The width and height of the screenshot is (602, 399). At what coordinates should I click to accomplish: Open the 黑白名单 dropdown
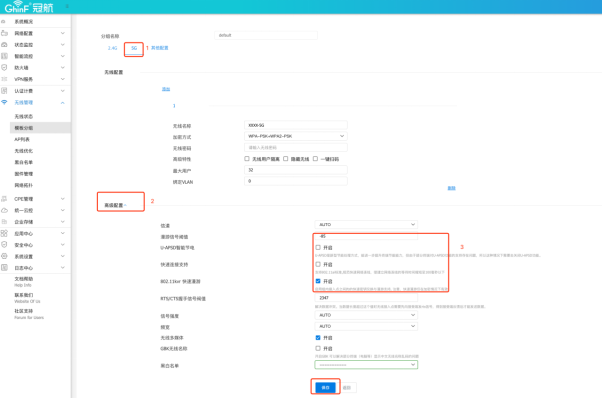(366, 364)
